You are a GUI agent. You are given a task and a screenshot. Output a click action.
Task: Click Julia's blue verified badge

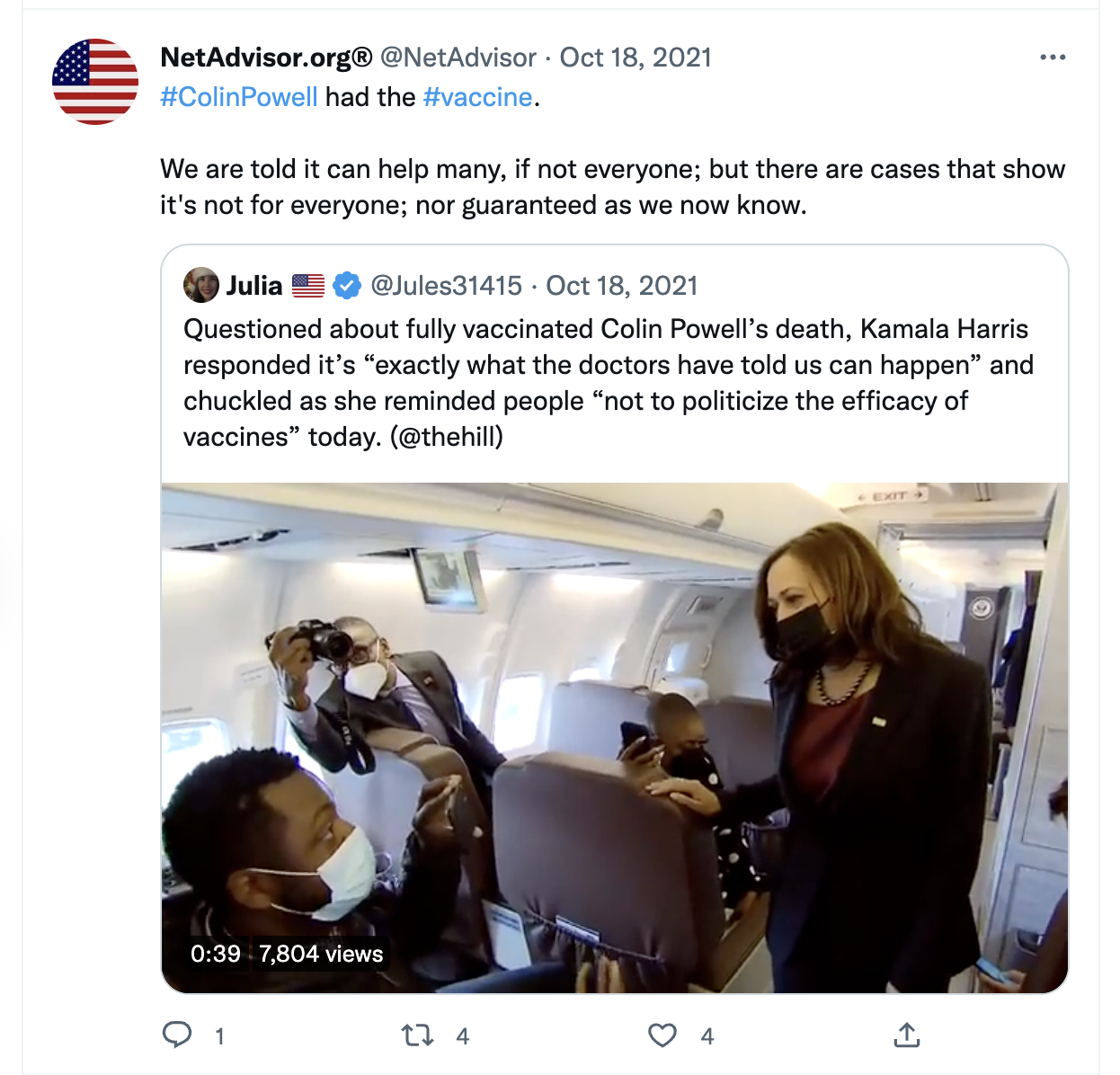[347, 286]
